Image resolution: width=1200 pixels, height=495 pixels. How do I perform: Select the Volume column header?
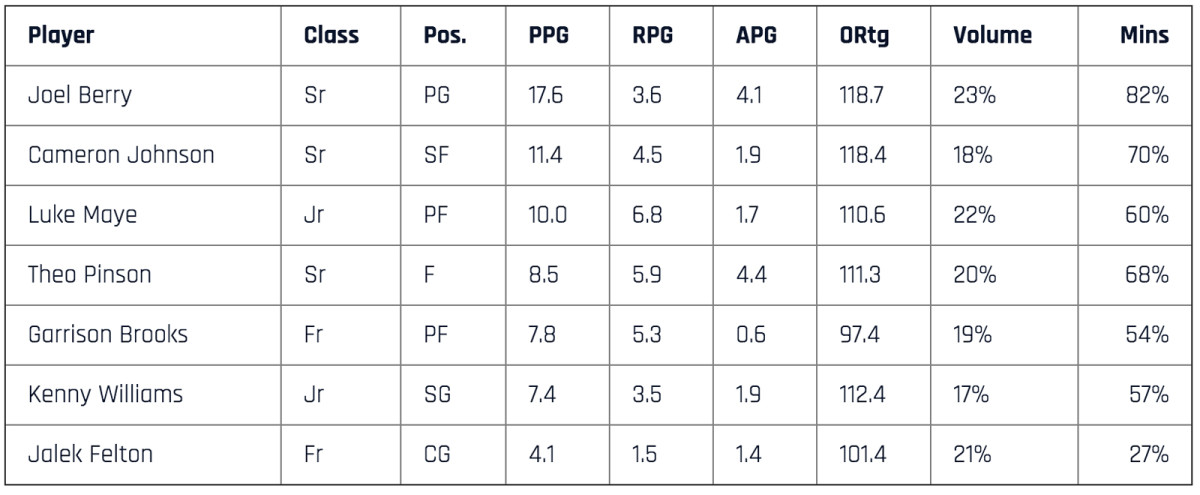click(x=992, y=36)
